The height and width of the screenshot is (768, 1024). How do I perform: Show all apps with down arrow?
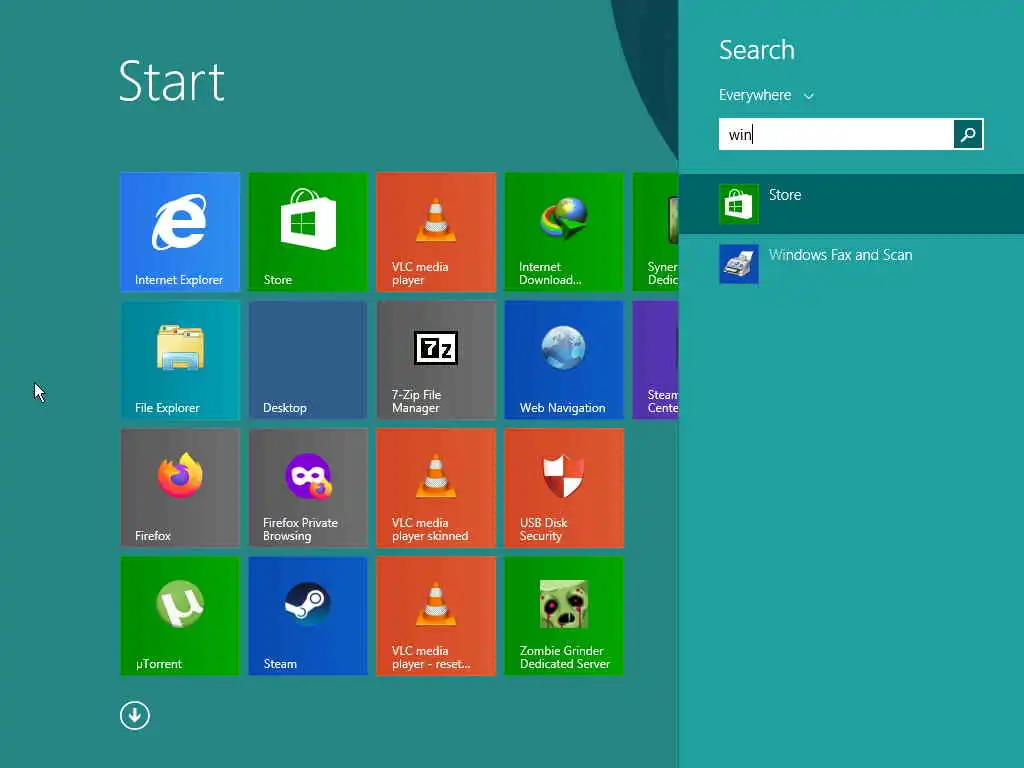(135, 715)
